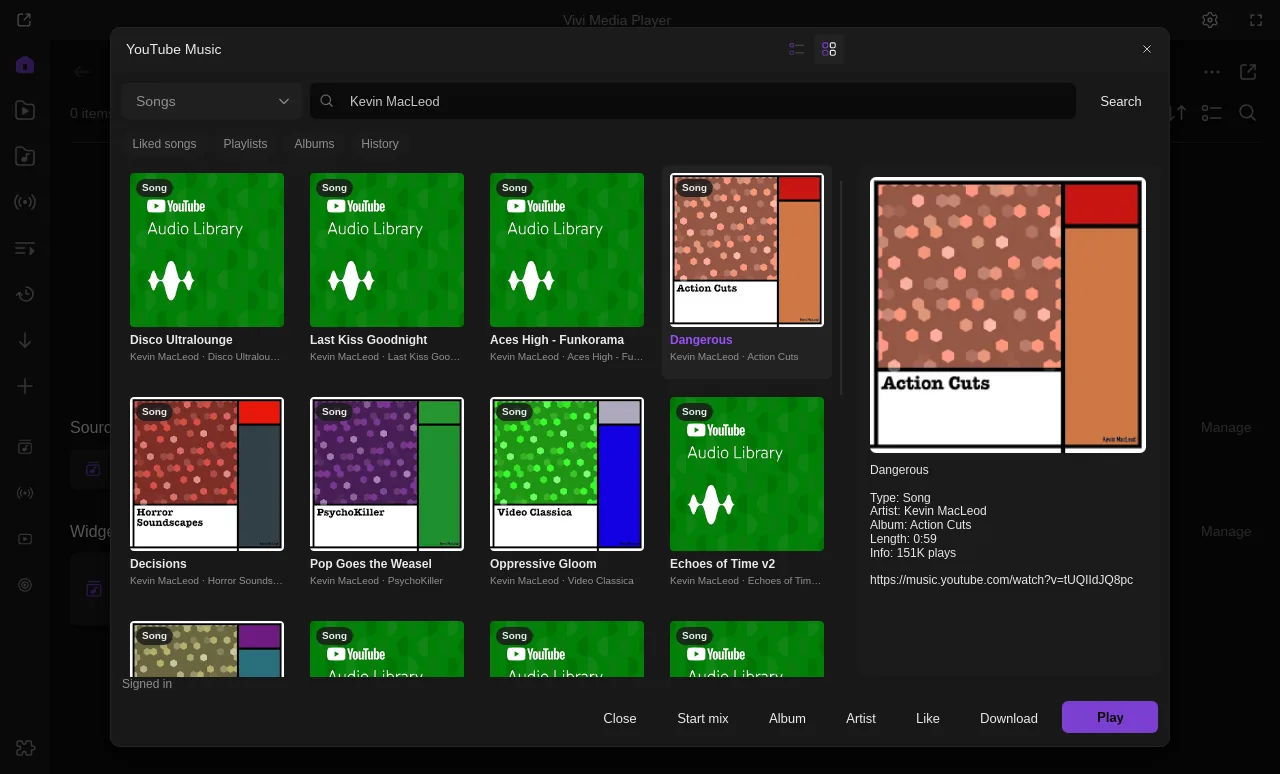
Task: Click the search magnifier in main window
Action: [1247, 113]
